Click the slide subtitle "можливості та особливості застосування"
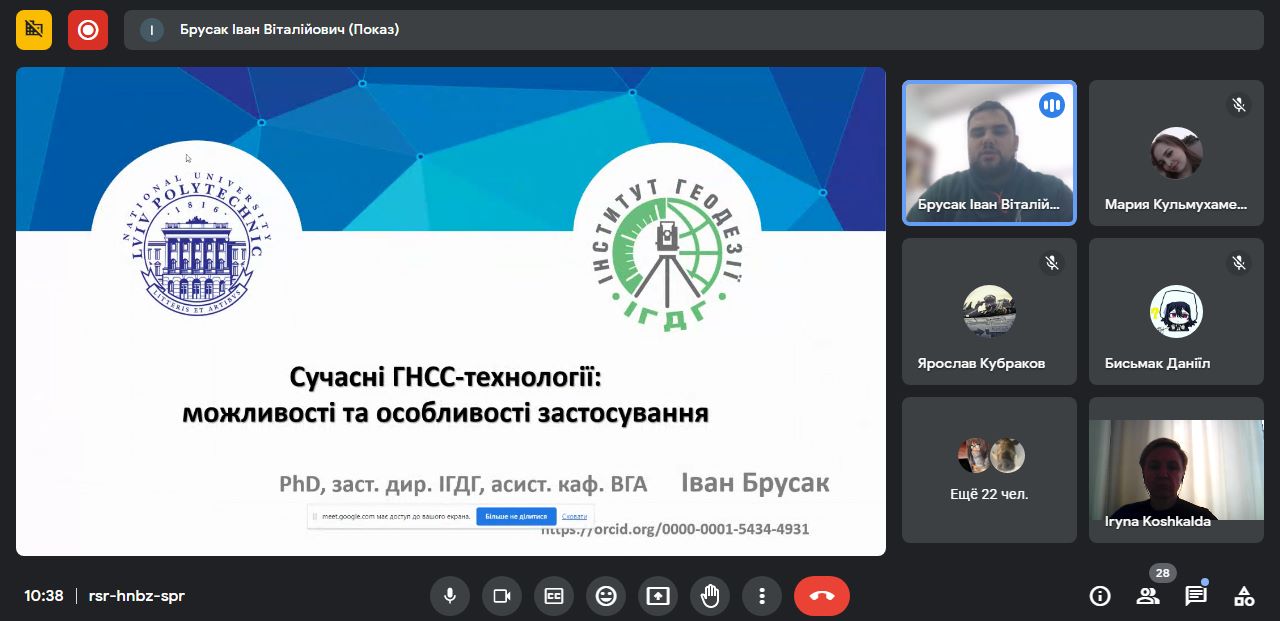This screenshot has height=621, width=1280. pyautogui.click(x=446, y=413)
